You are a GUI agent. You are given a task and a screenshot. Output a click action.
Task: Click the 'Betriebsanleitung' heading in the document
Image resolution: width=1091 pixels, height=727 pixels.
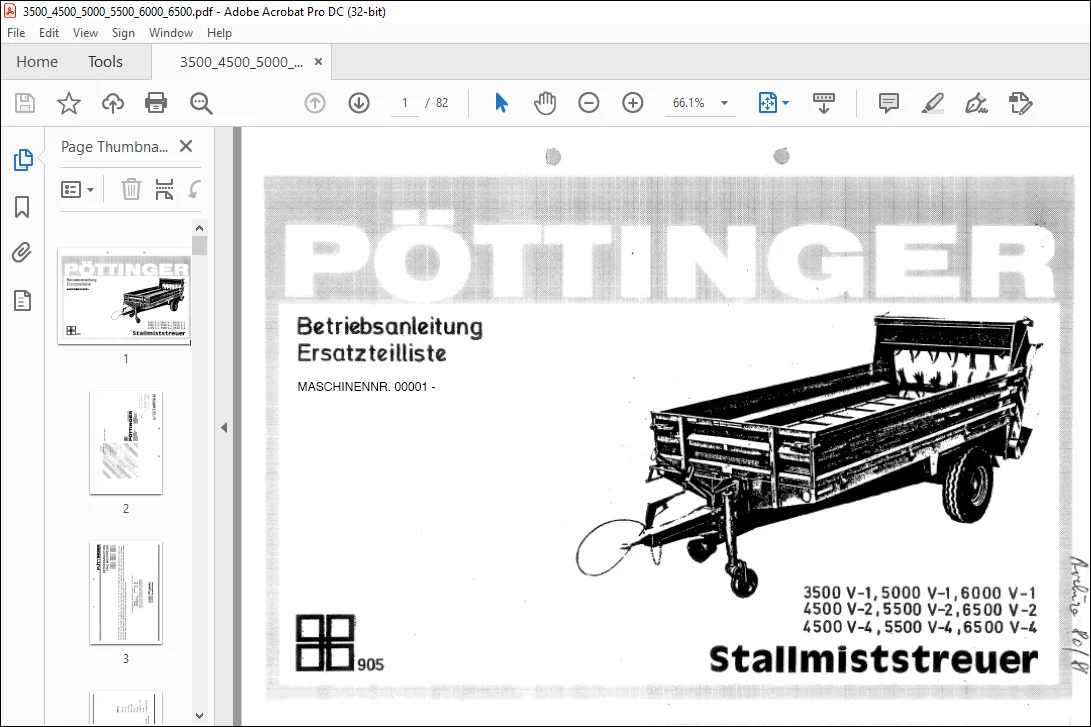tap(390, 326)
